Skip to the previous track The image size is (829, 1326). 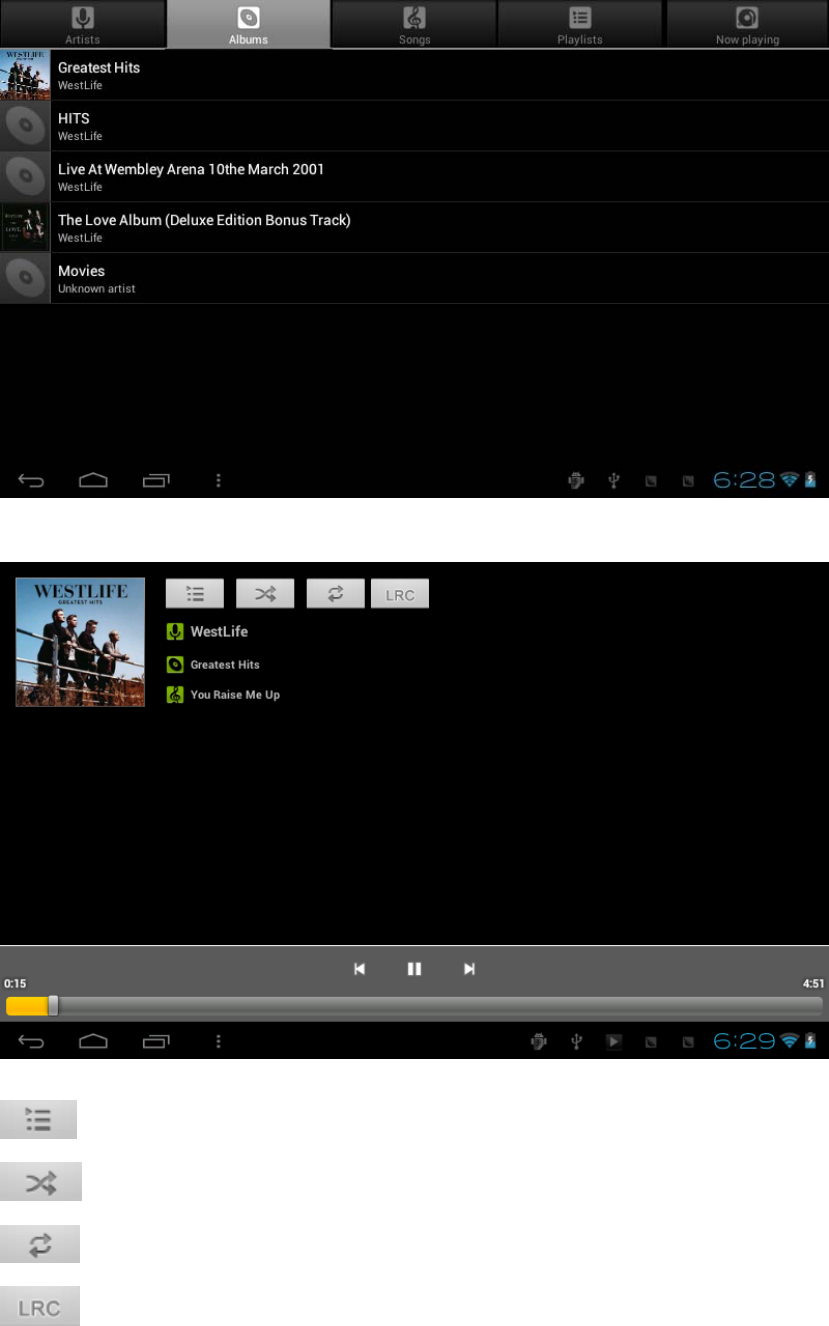pos(359,969)
